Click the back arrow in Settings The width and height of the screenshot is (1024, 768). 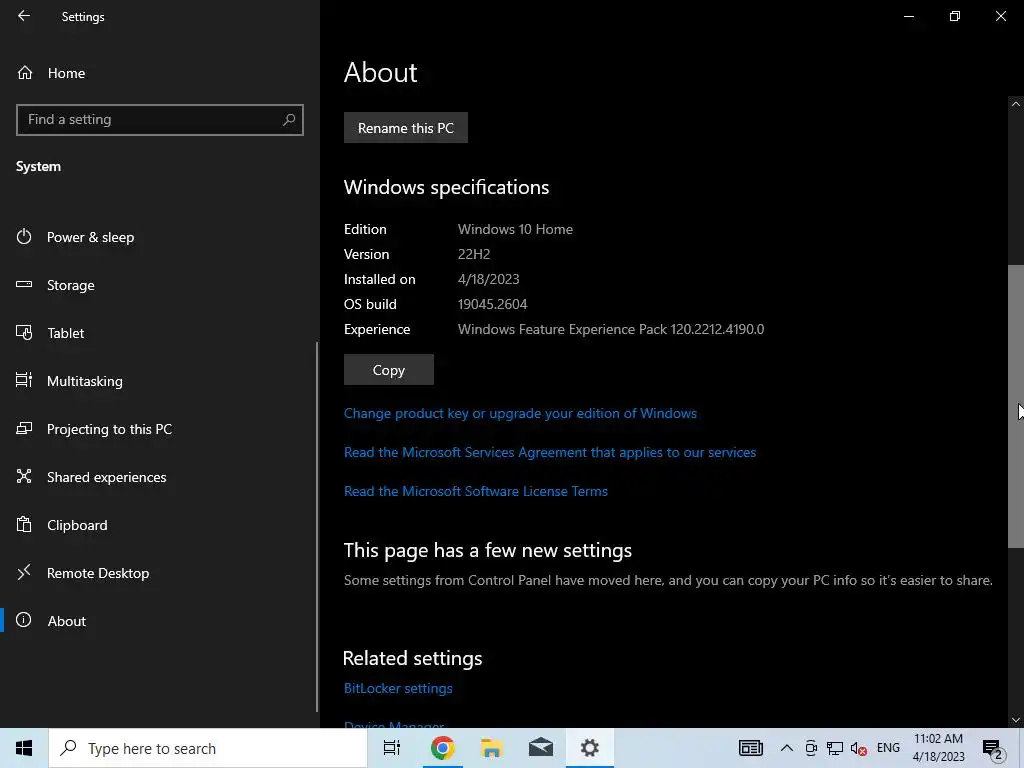coord(24,16)
